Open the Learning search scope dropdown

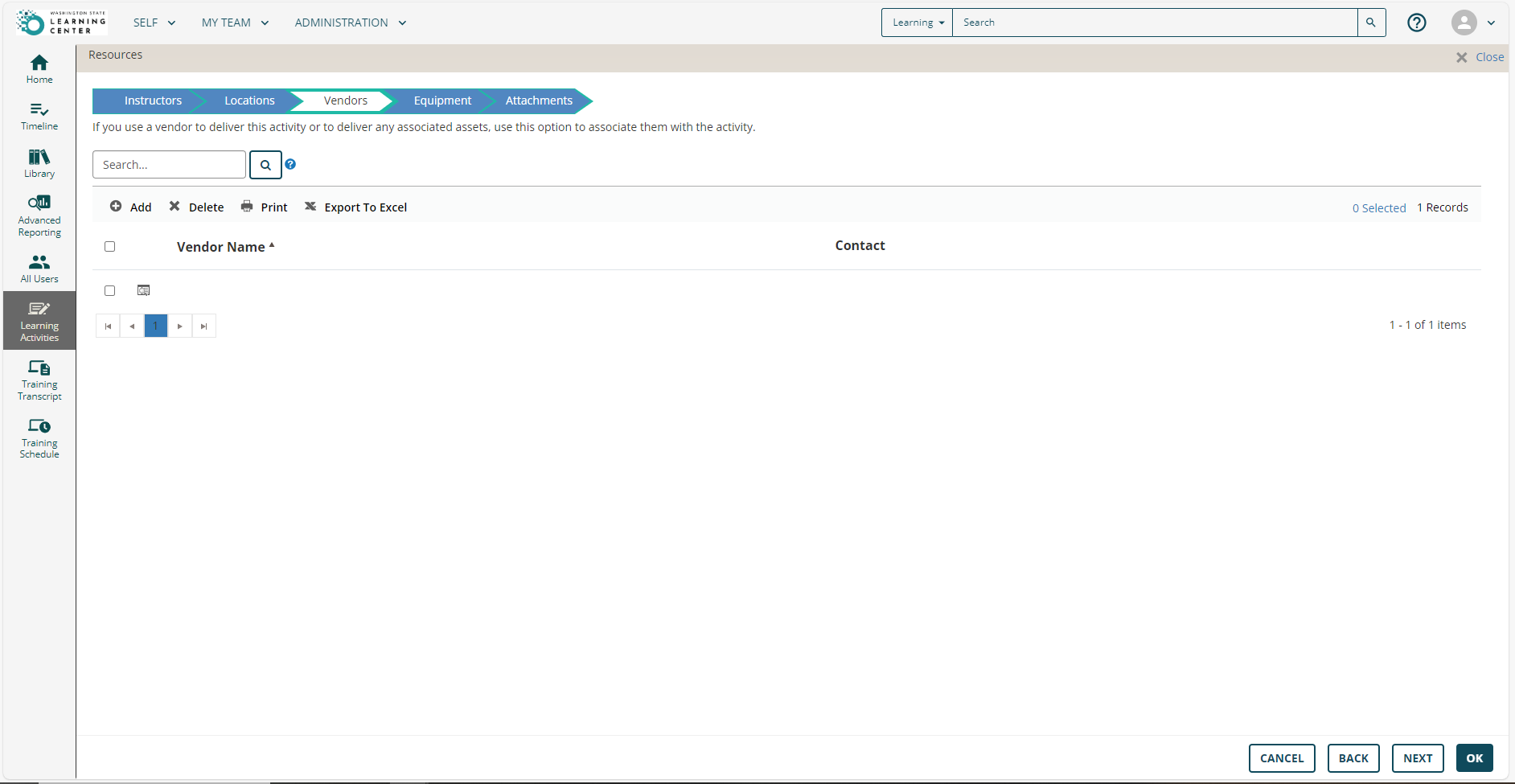click(x=918, y=23)
